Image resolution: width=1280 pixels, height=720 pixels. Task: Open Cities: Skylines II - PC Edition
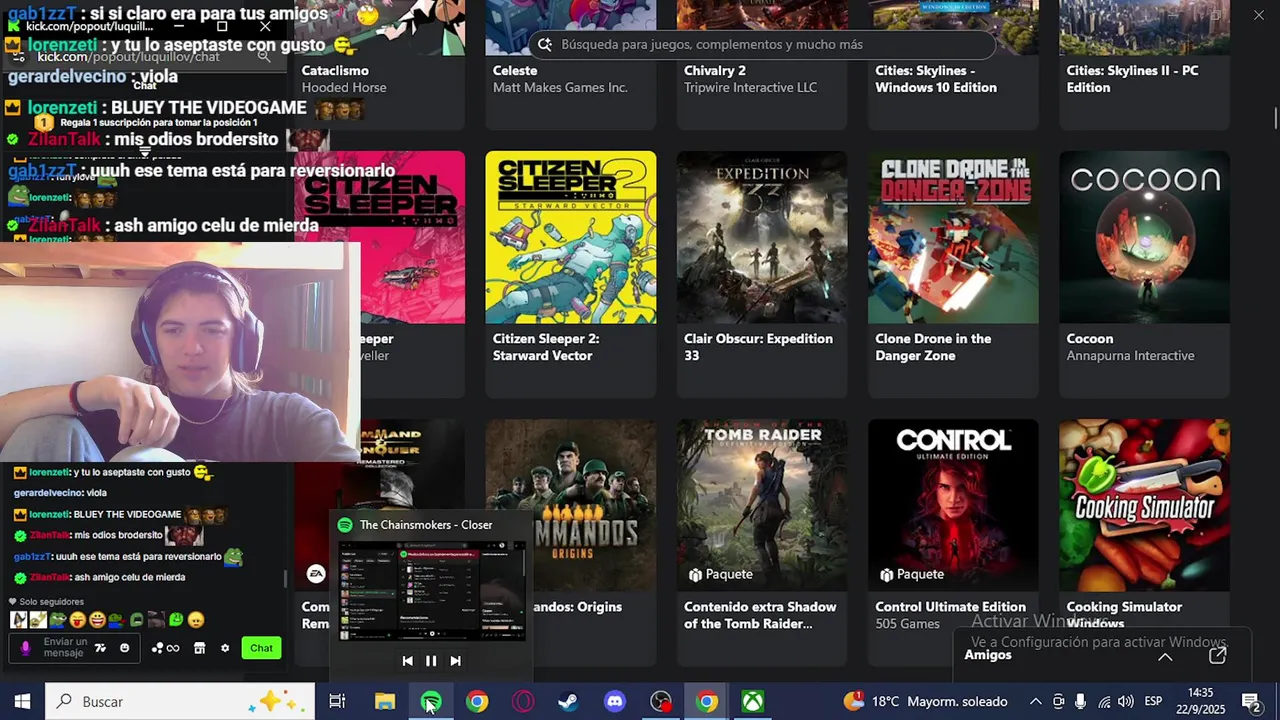[1145, 65]
